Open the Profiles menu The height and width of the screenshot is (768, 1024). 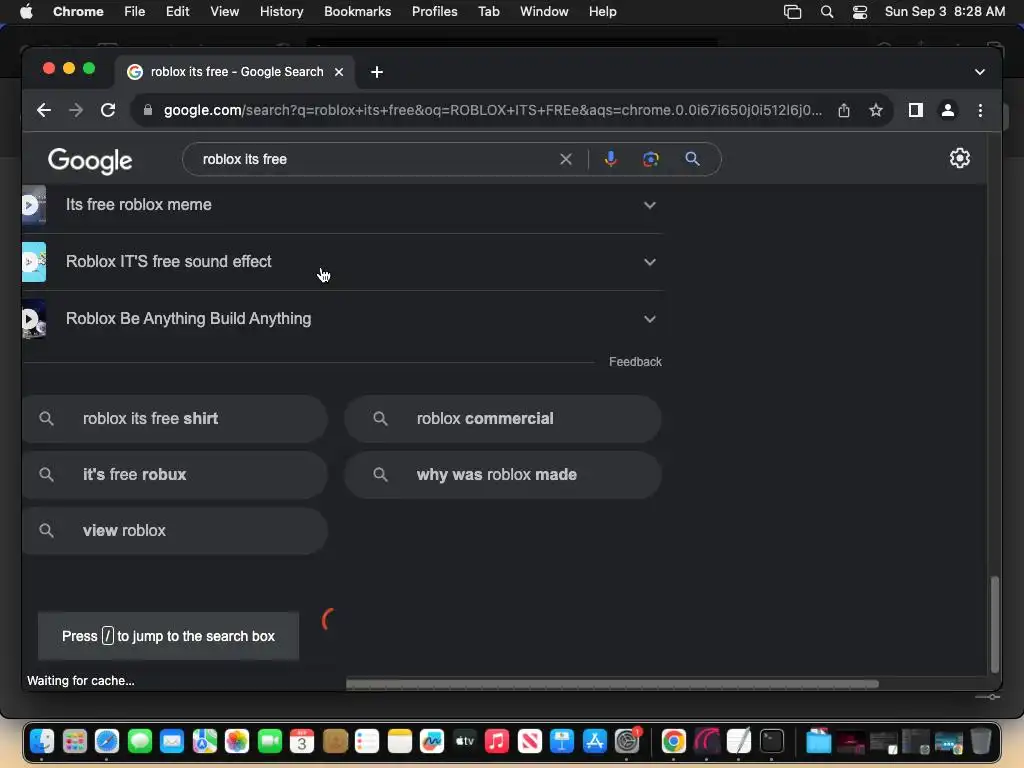click(434, 11)
